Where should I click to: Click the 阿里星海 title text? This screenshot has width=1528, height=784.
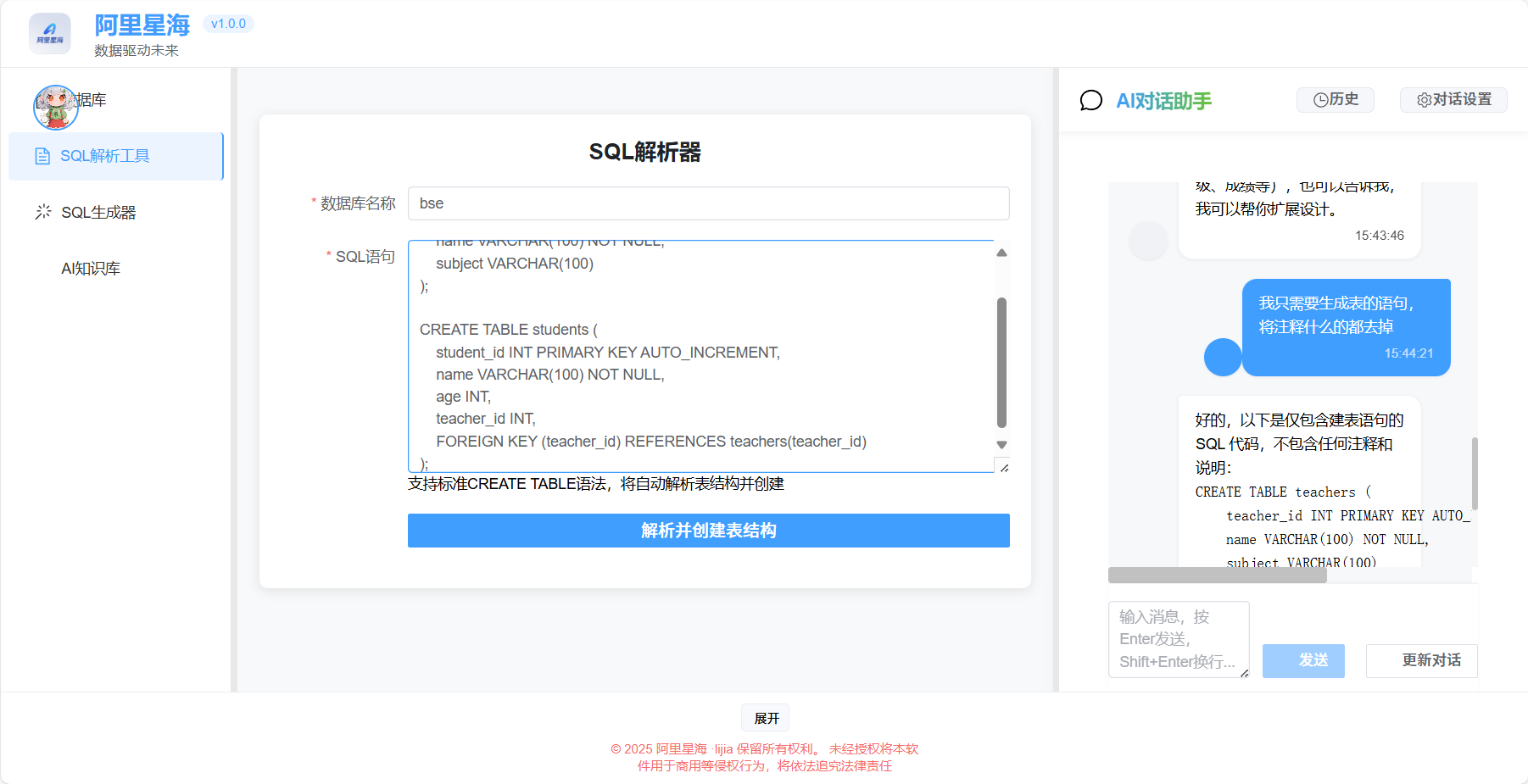(142, 25)
